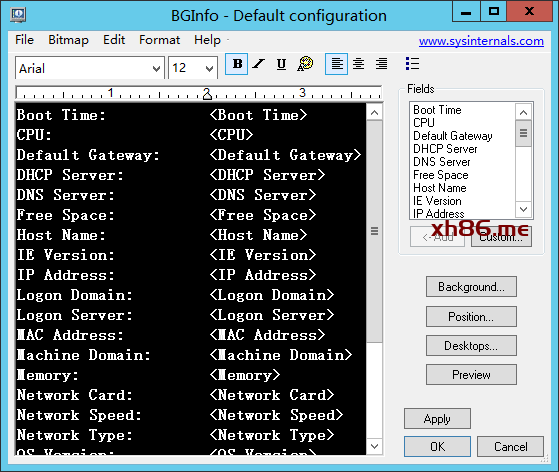This screenshot has width=559, height=472.
Task: Open the font size 12 dropdown
Action: coord(209,68)
